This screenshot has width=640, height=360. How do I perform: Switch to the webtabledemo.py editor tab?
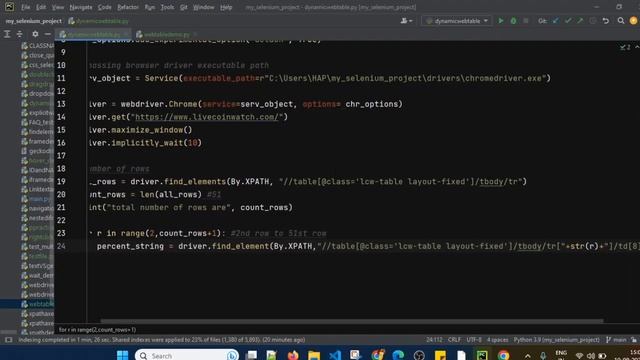[167, 34]
